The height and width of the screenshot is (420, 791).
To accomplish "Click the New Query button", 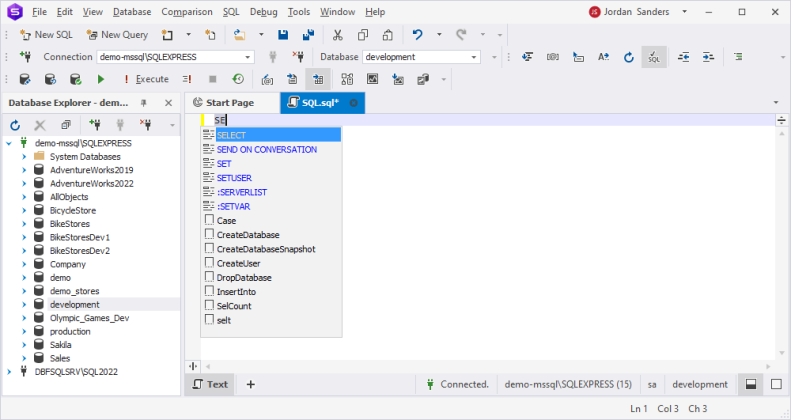I will click(x=120, y=34).
